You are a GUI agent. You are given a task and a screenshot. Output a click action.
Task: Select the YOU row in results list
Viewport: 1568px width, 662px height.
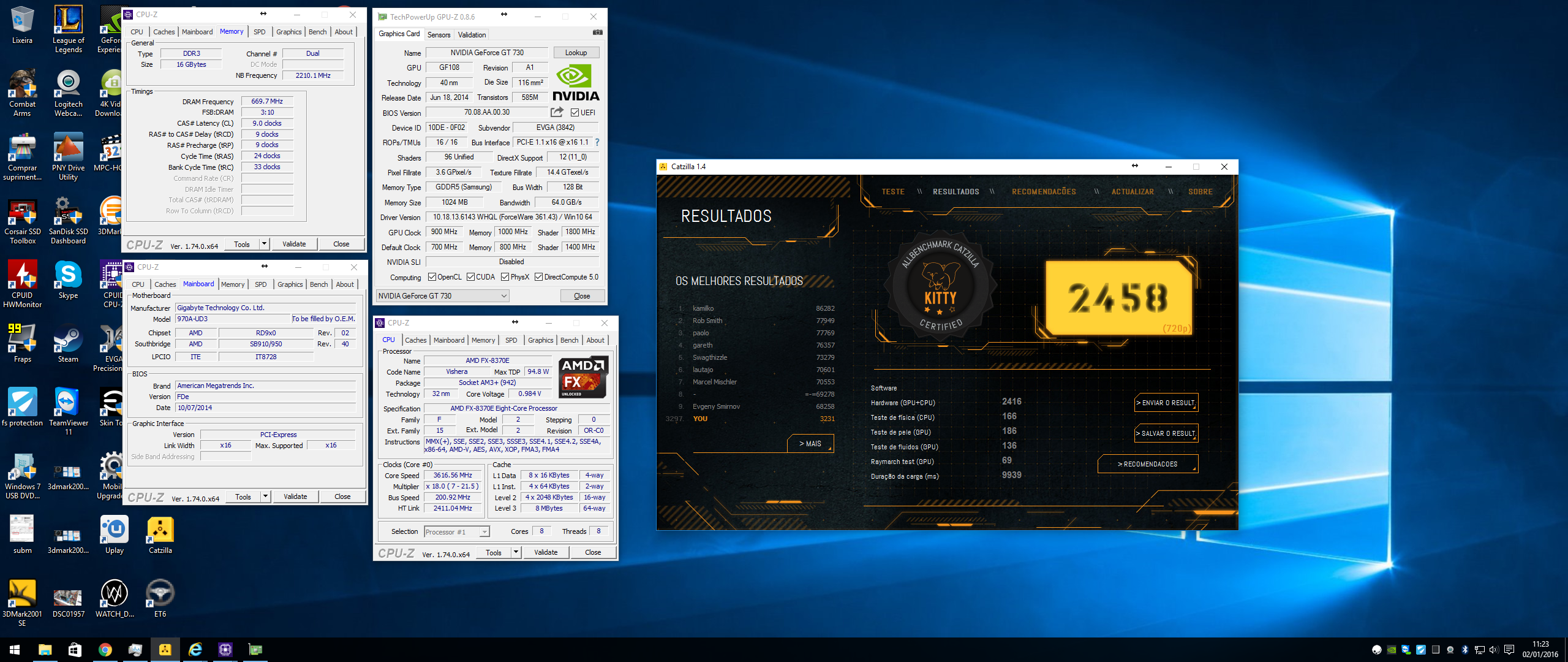click(x=750, y=419)
